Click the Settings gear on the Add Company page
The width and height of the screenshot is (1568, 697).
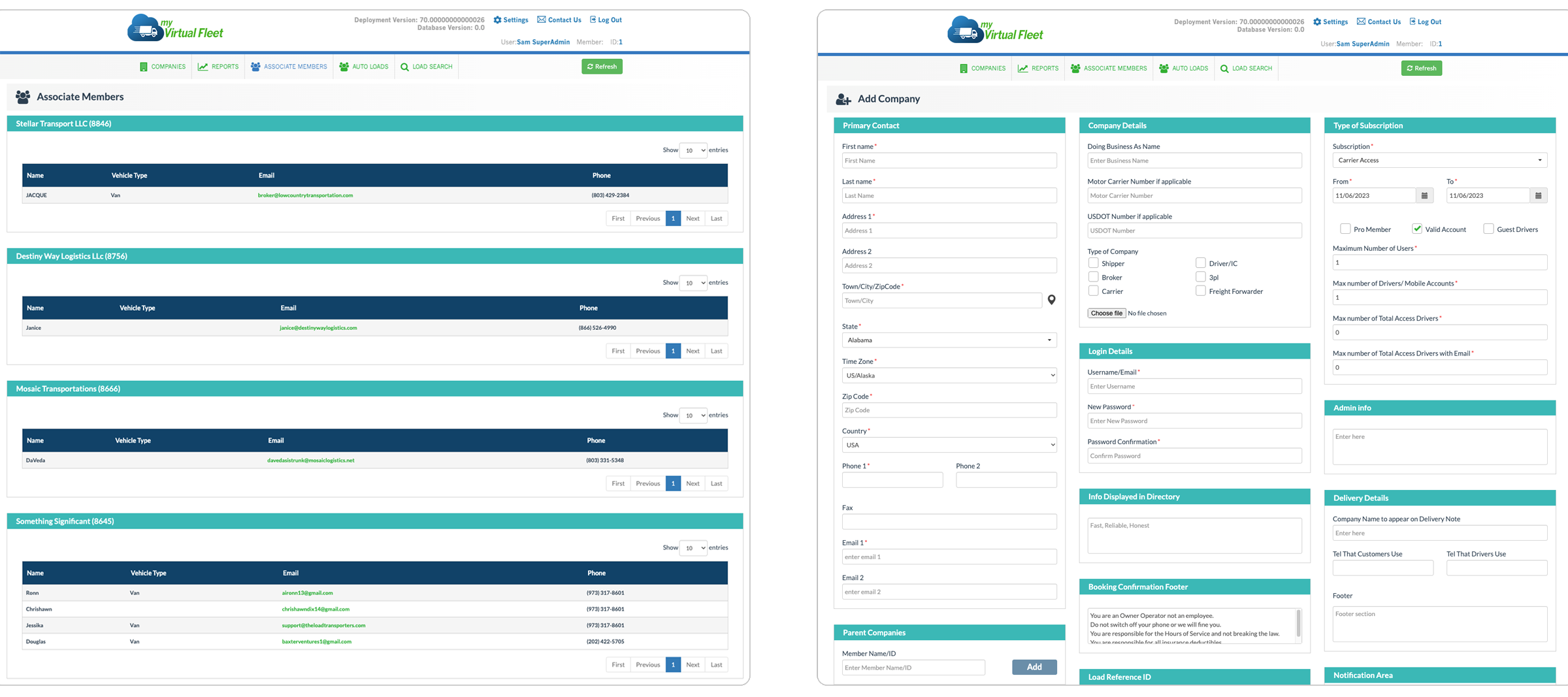coord(1317,22)
